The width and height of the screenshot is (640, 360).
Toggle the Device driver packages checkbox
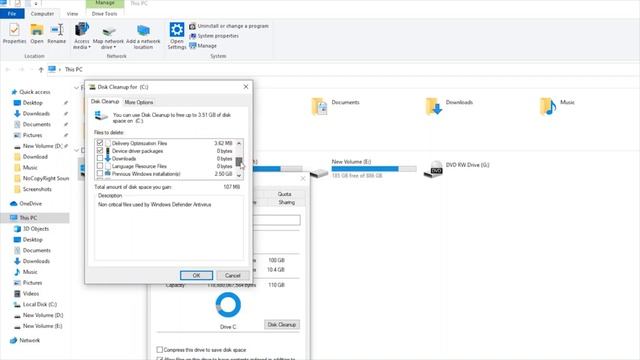coord(100,151)
